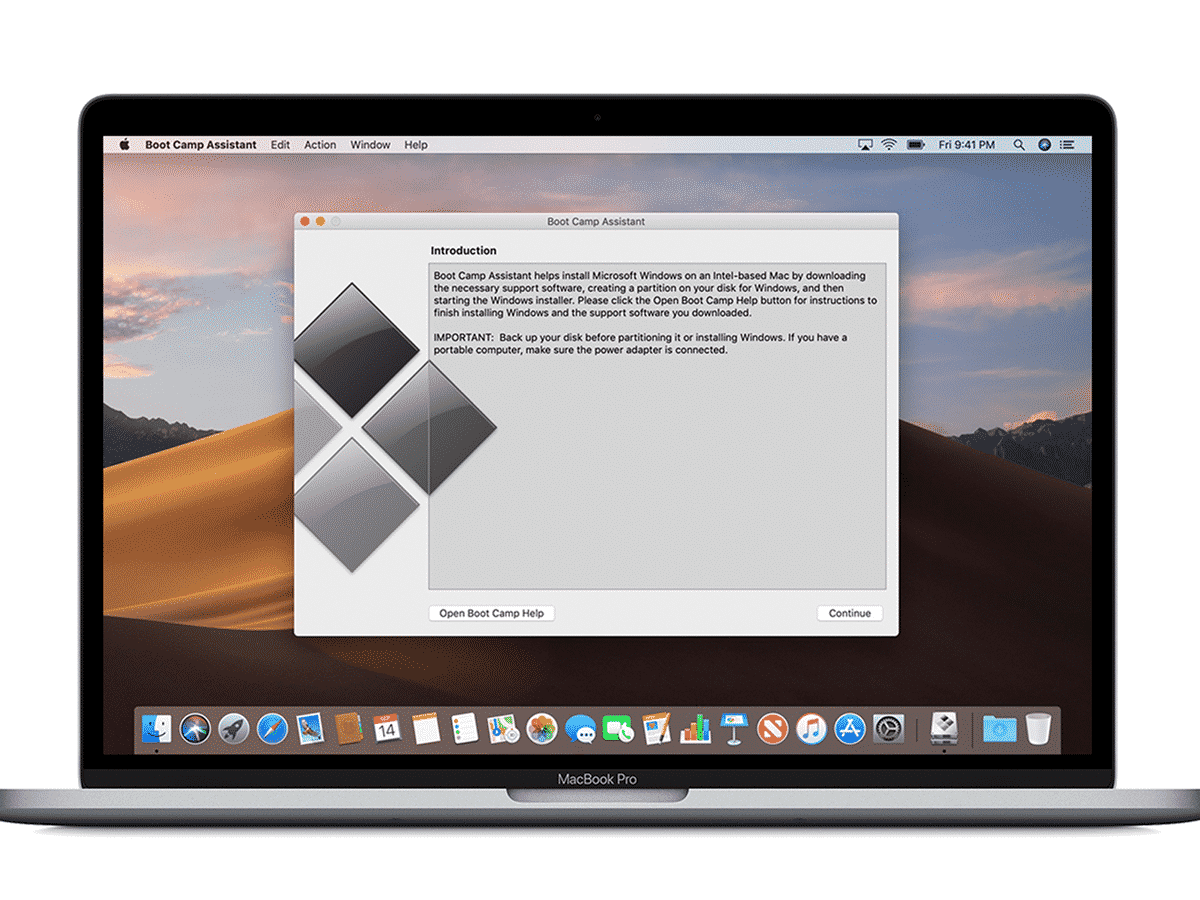The width and height of the screenshot is (1200, 900).
Task: Open App Store icon in Dock
Action: (849, 729)
